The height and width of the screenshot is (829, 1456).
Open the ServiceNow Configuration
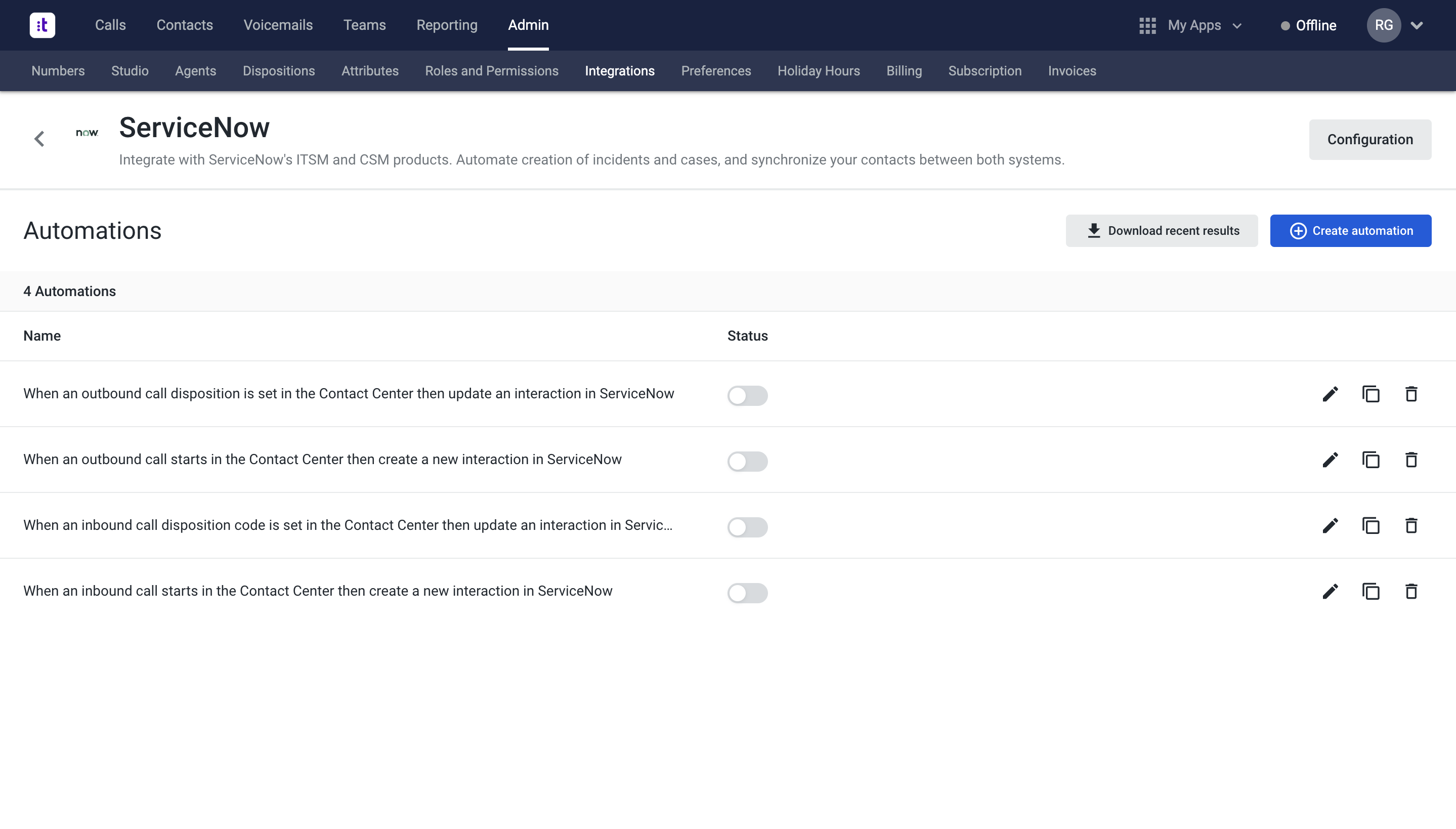pos(1369,139)
